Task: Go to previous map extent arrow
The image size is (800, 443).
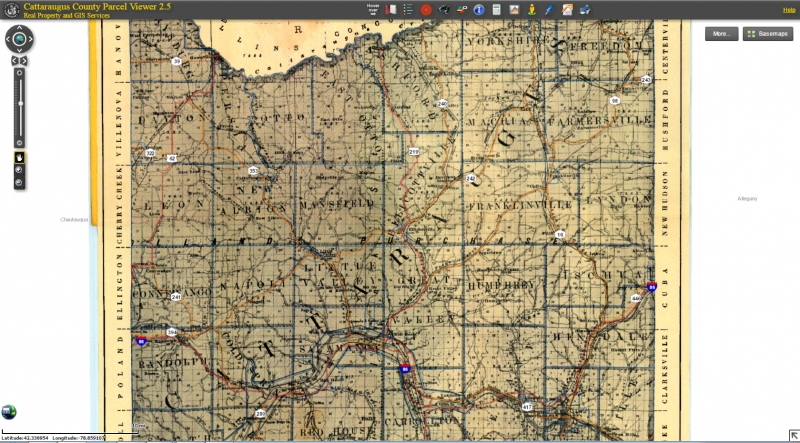Action: tap(14, 61)
